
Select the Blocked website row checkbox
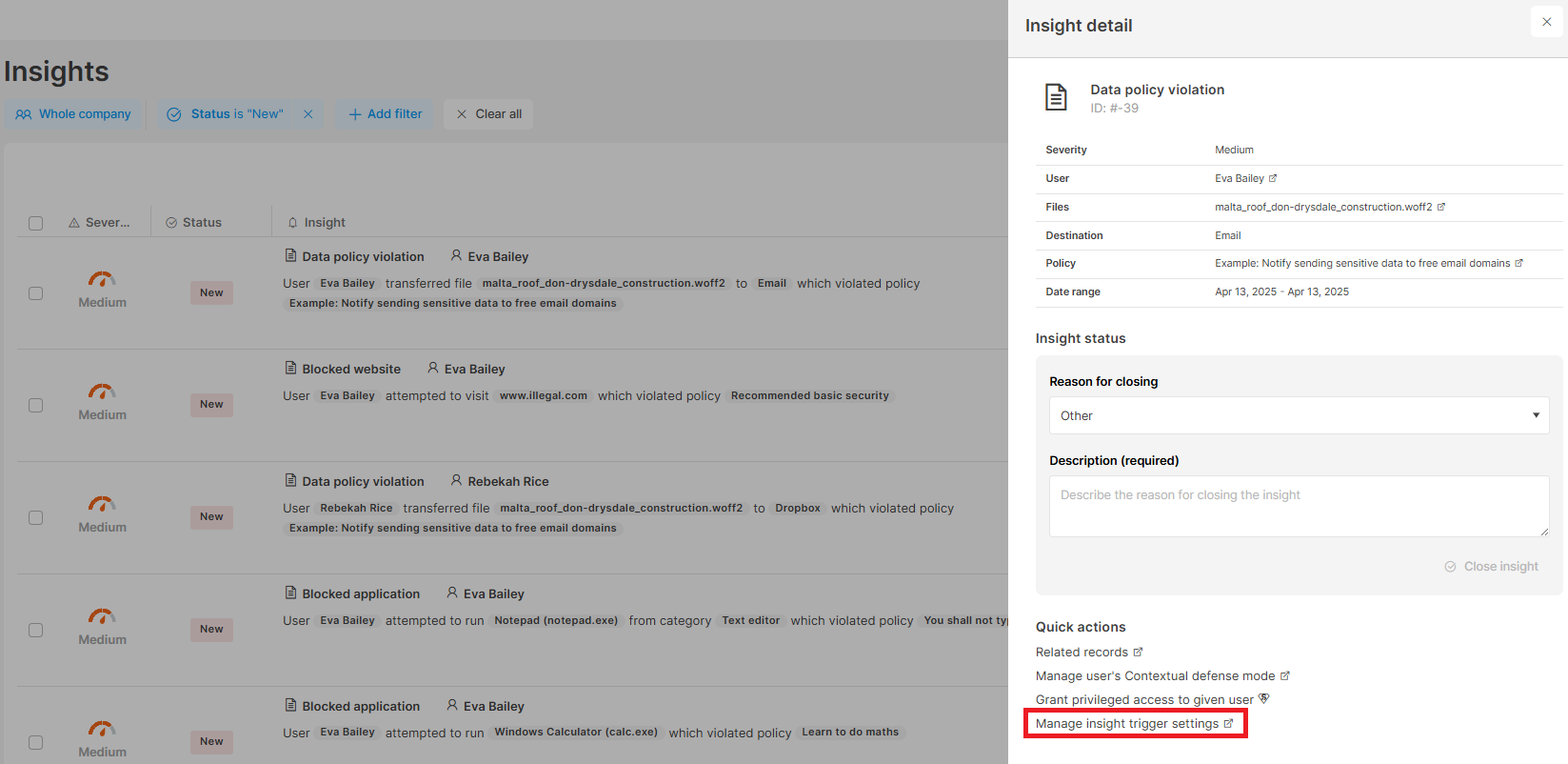pos(36,406)
